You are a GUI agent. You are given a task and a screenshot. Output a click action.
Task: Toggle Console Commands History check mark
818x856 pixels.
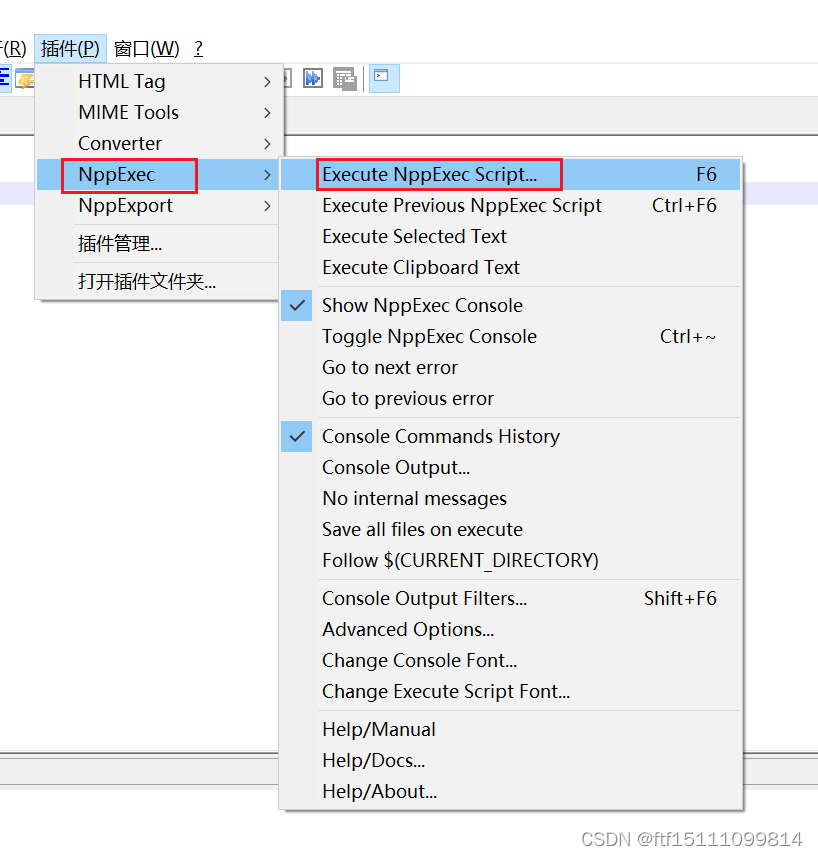pos(297,436)
